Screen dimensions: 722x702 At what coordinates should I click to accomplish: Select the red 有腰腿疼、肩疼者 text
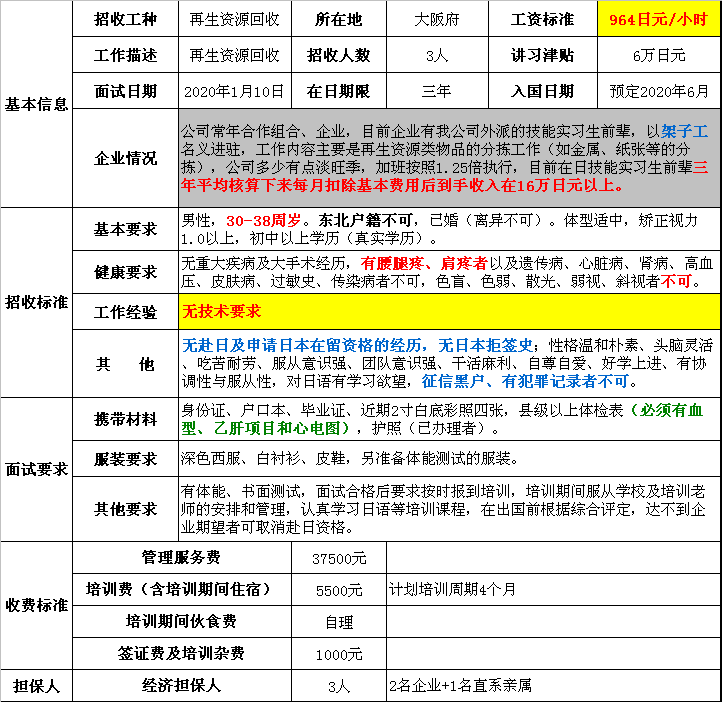(424, 263)
